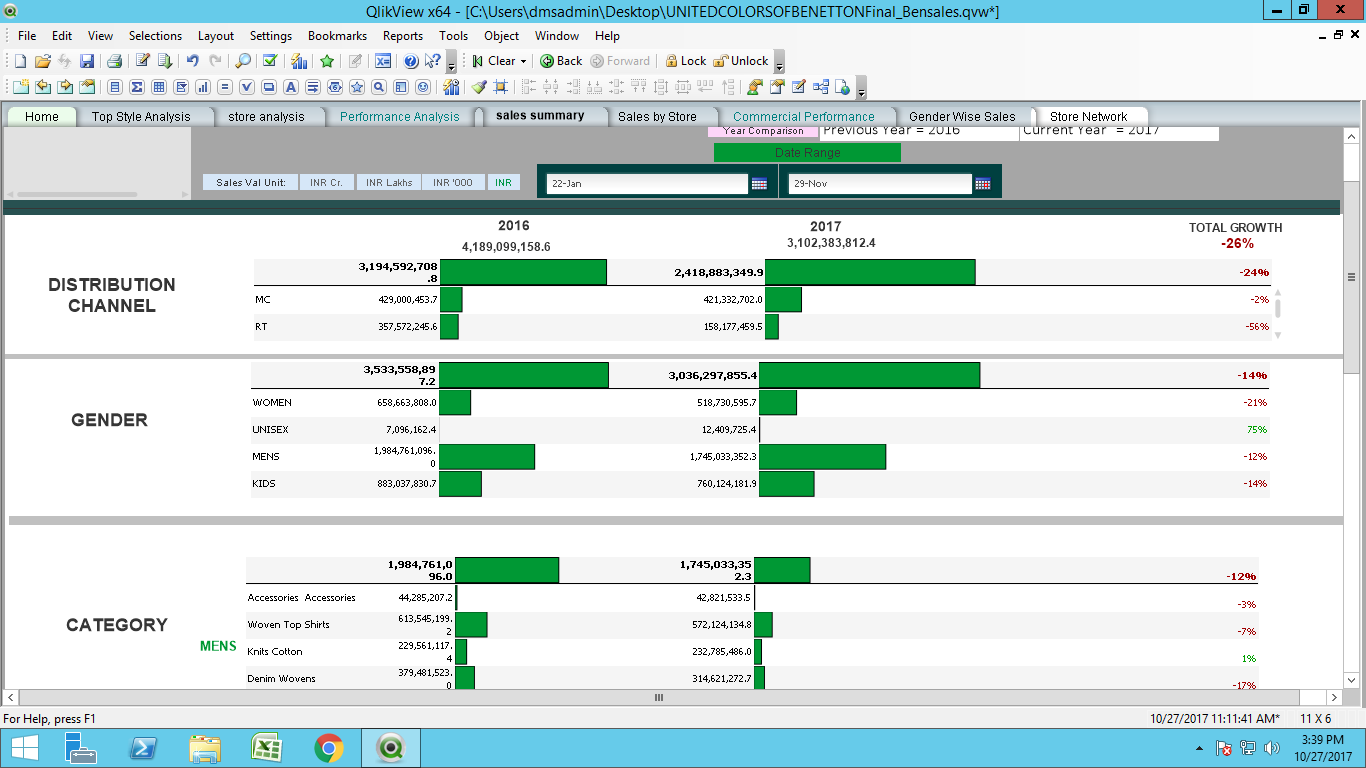Switch to Gender Wise Sales tab

[962, 116]
